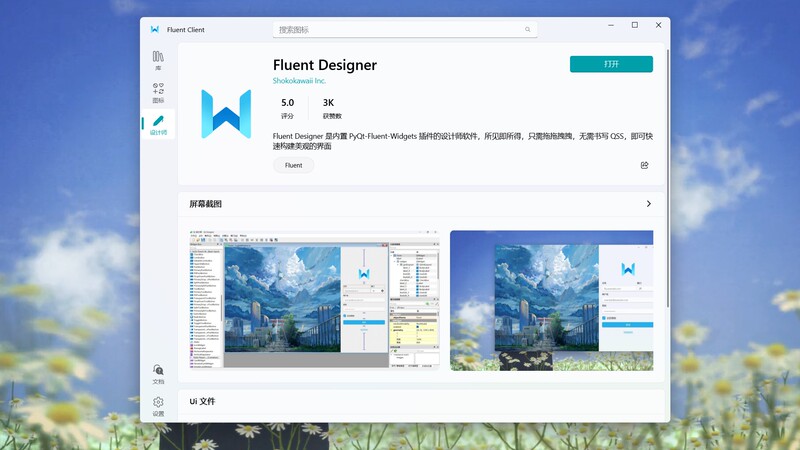Click the Ui 文件 section heading
Screen dimensions: 800x450
coord(202,402)
